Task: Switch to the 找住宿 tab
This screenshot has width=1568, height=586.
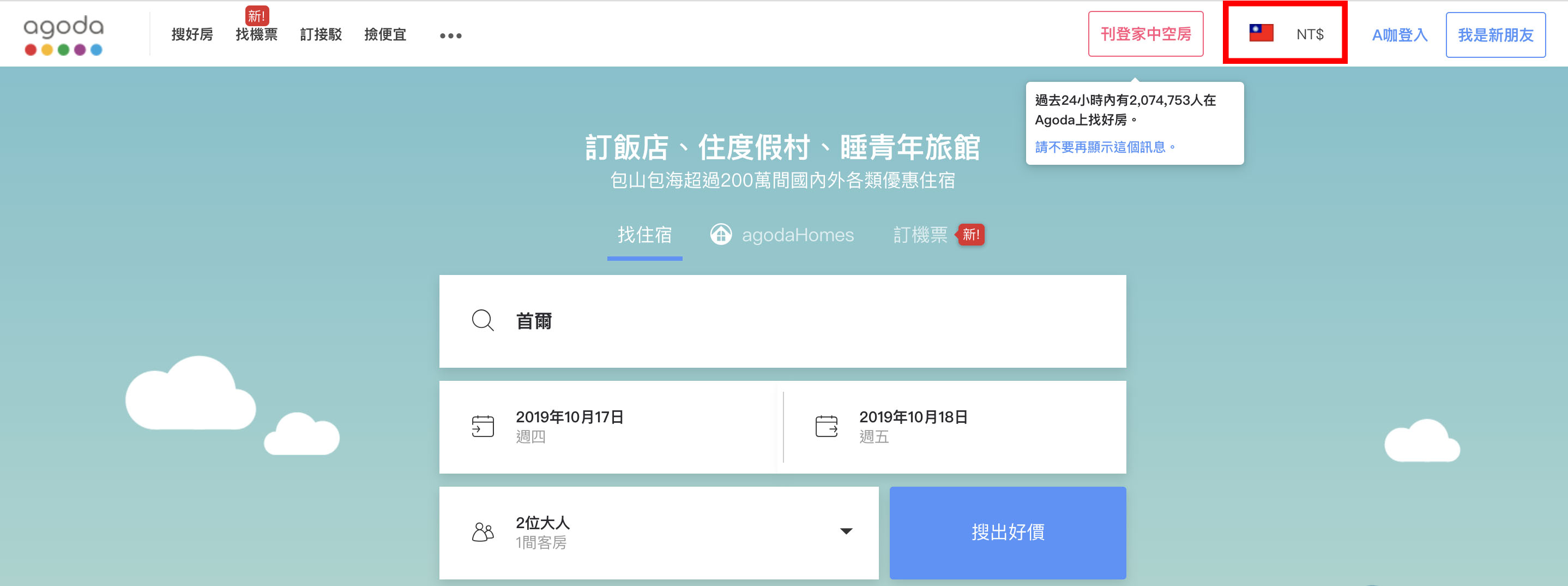Action: point(644,235)
